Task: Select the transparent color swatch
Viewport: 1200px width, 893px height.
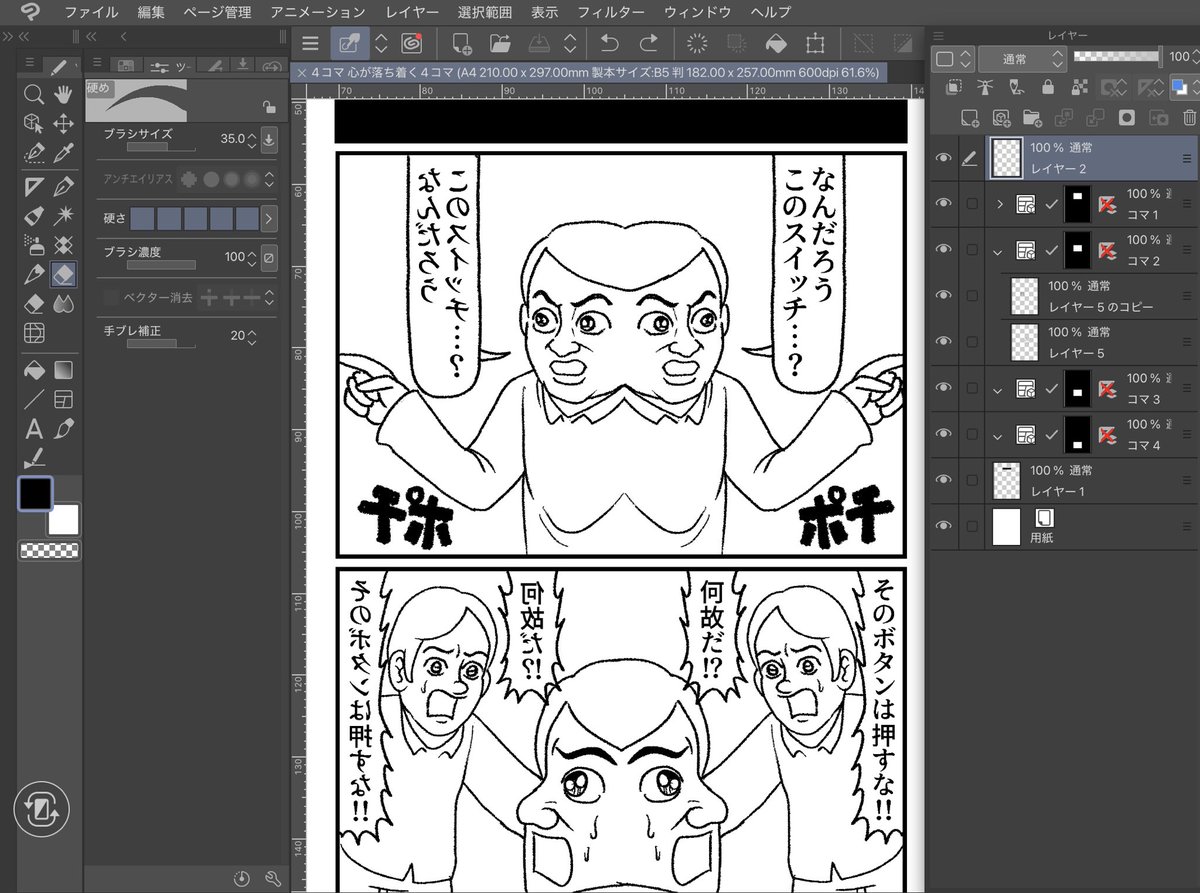Action: pyautogui.click(x=50, y=550)
